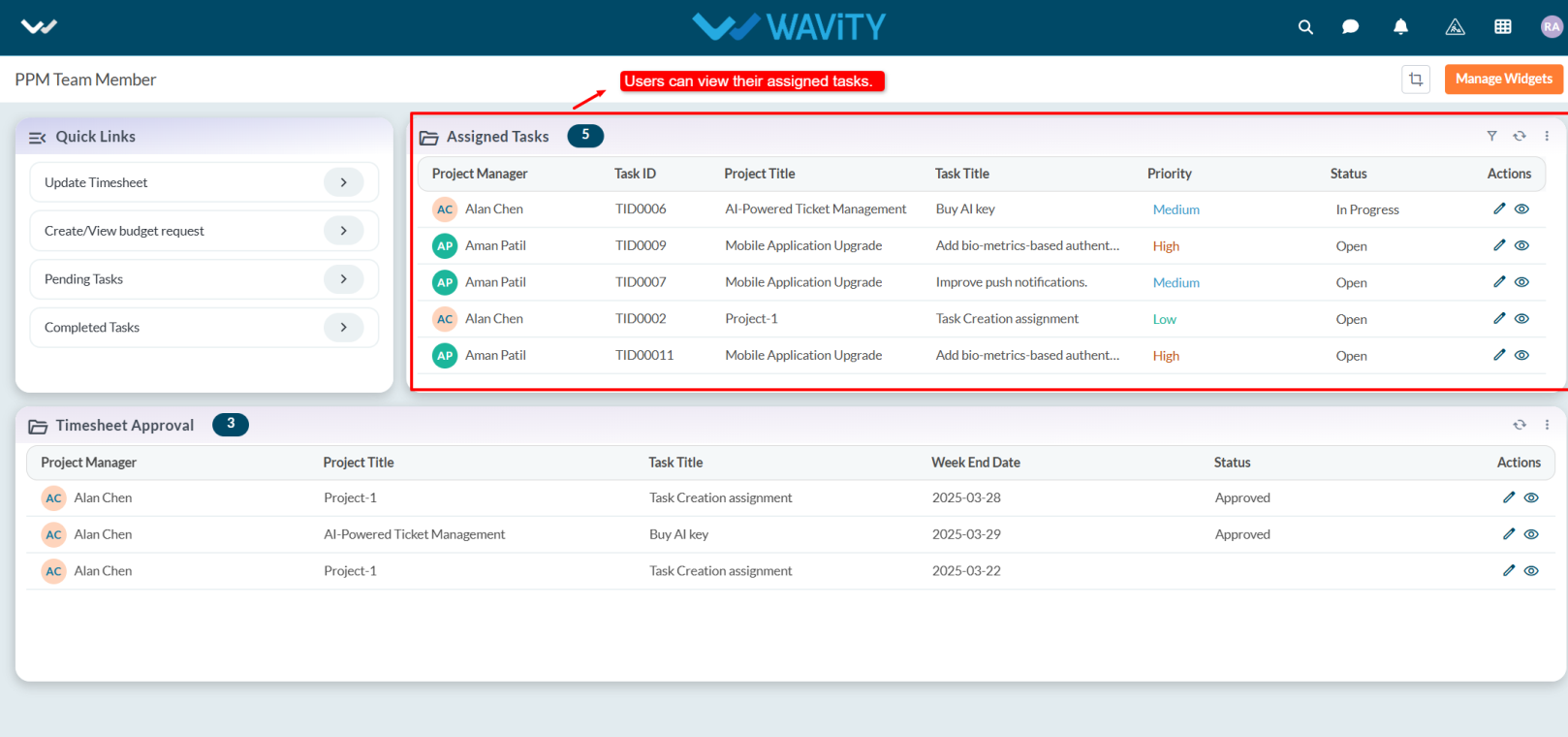This screenshot has height=737, width=1568.
Task: View task TID0007 with eye icon
Action: coord(1521,282)
